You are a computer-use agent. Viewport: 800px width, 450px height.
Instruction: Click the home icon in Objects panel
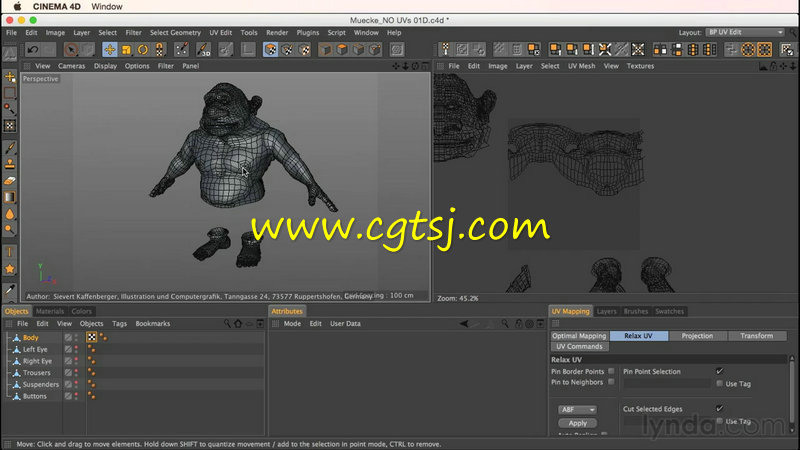pos(238,323)
